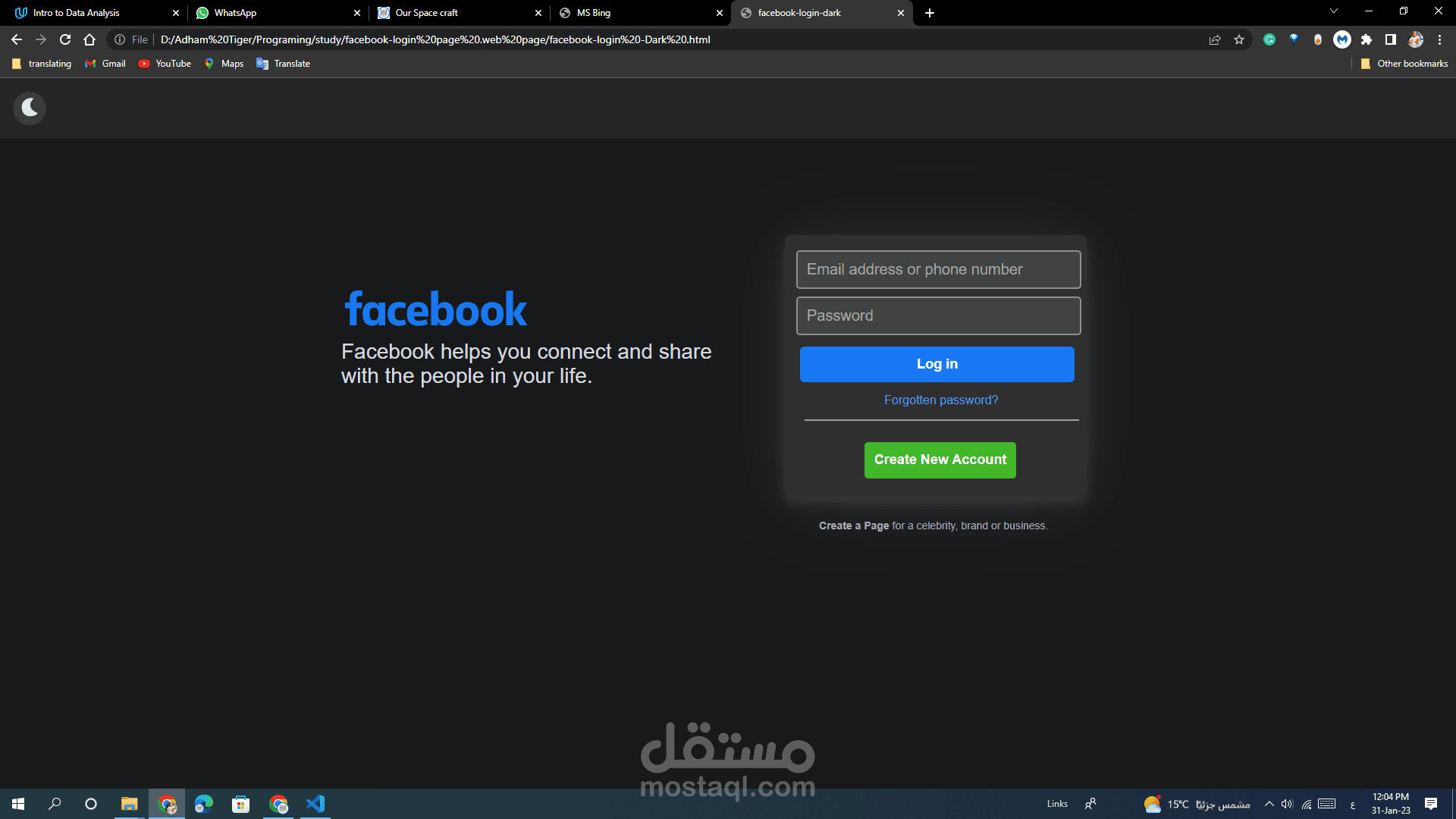Switch to the WhatsApp tab

[x=276, y=13]
